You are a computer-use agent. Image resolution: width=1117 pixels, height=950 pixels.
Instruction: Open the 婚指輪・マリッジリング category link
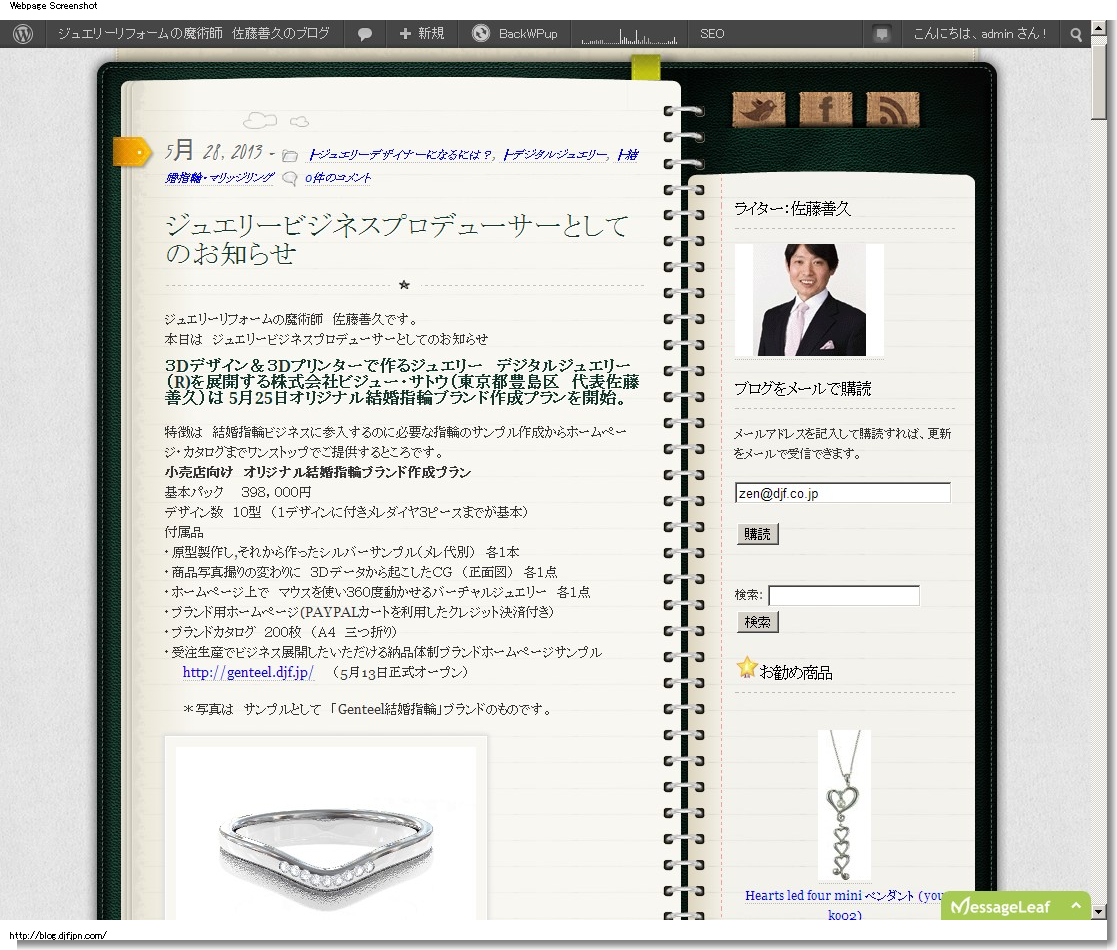point(219,177)
